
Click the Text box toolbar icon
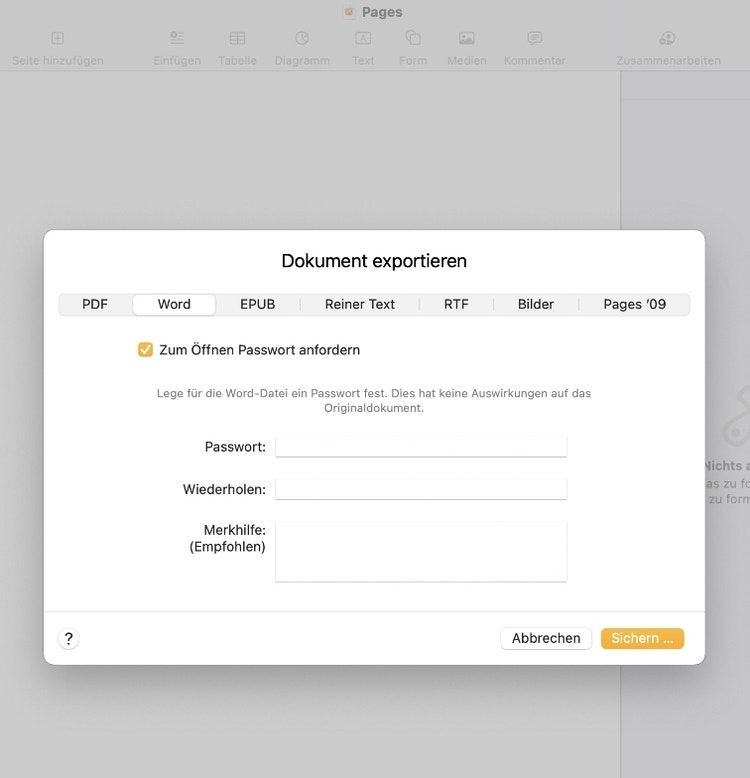tap(363, 38)
